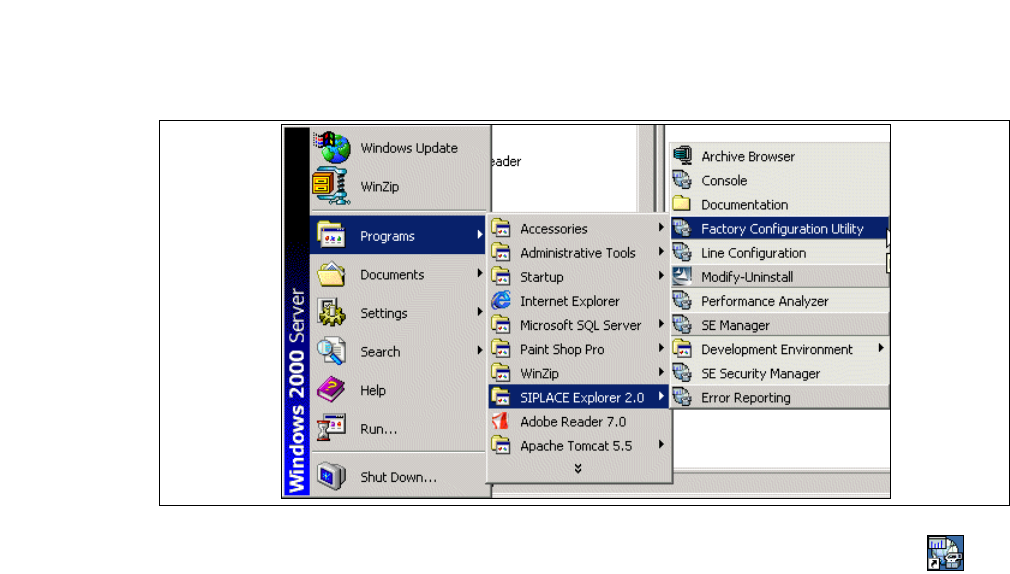
Task: Select the Performance Analyzer text label
Action: [x=765, y=301]
